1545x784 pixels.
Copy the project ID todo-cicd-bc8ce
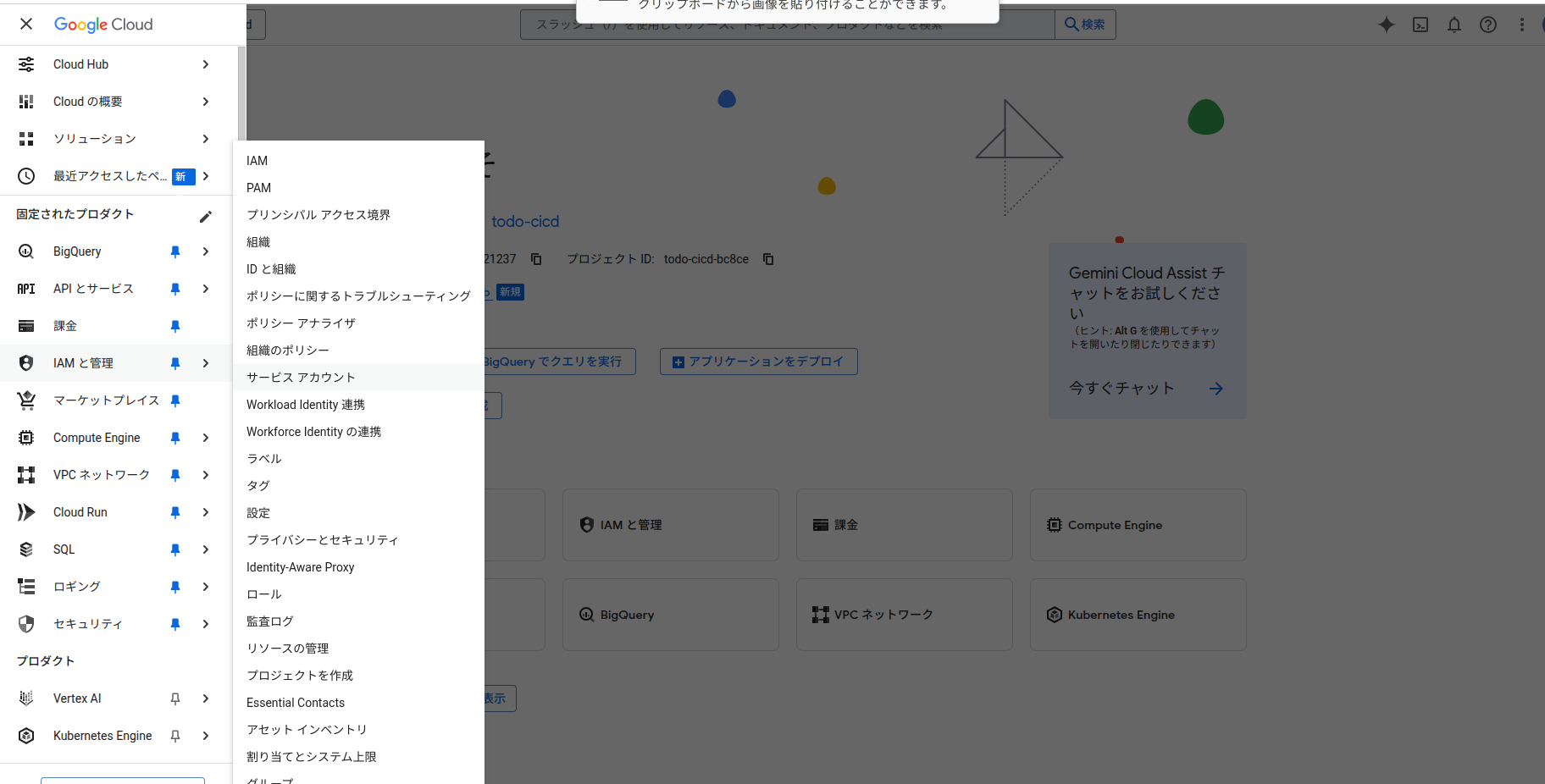coord(768,259)
